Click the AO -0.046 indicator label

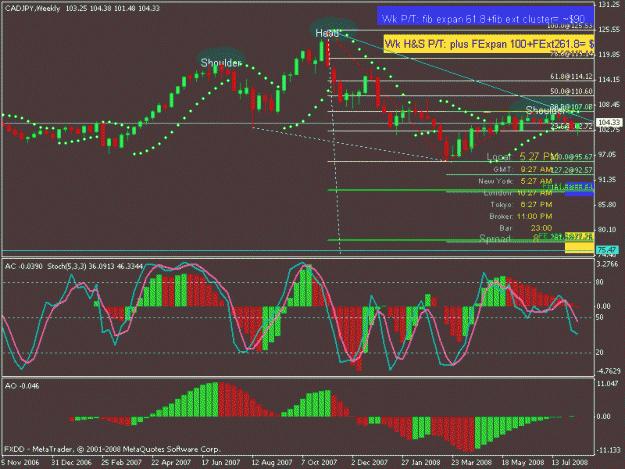22,386
